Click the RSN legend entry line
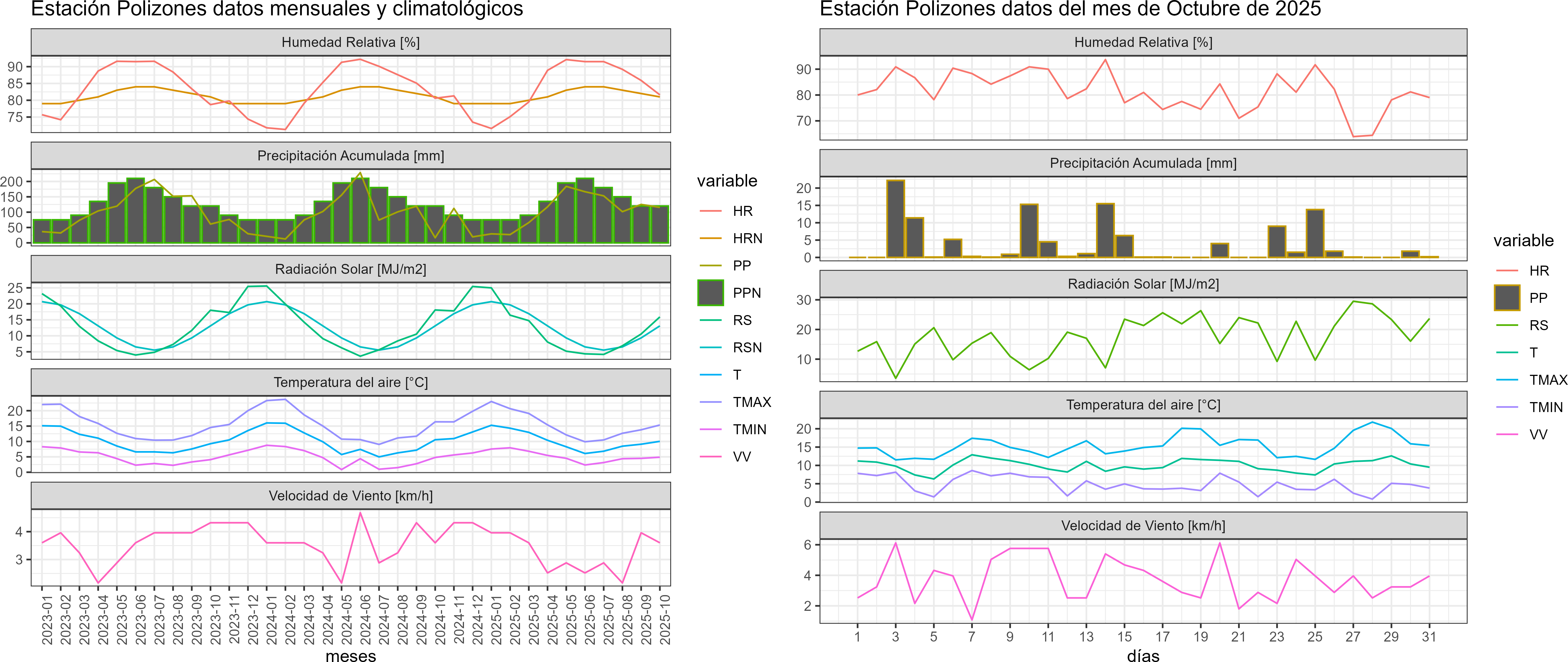This screenshot has width=1568, height=662. coord(710,347)
